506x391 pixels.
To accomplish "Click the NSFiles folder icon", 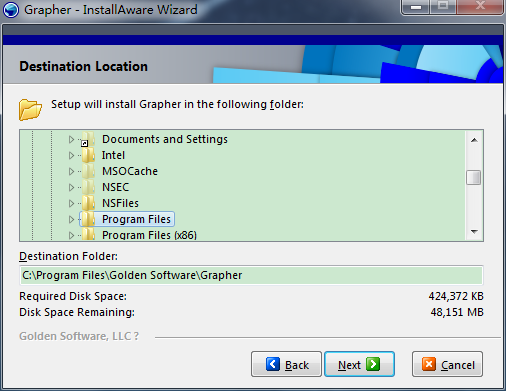I will coord(88,203).
